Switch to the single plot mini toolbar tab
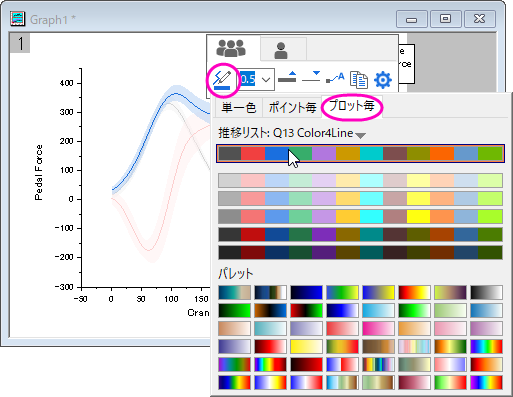This screenshot has width=513, height=397. (281, 50)
